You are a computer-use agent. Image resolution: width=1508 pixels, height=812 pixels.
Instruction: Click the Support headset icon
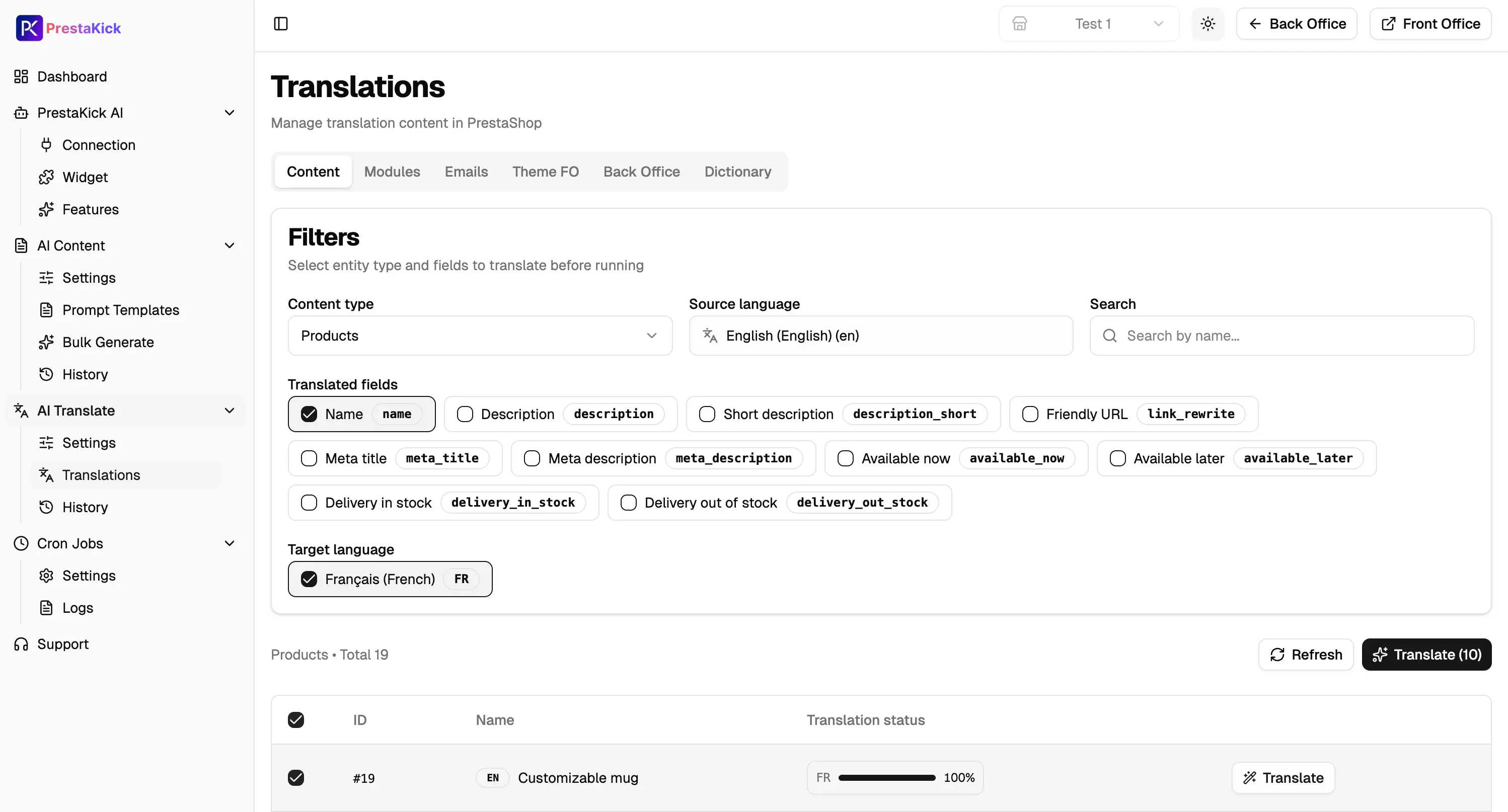pos(21,644)
